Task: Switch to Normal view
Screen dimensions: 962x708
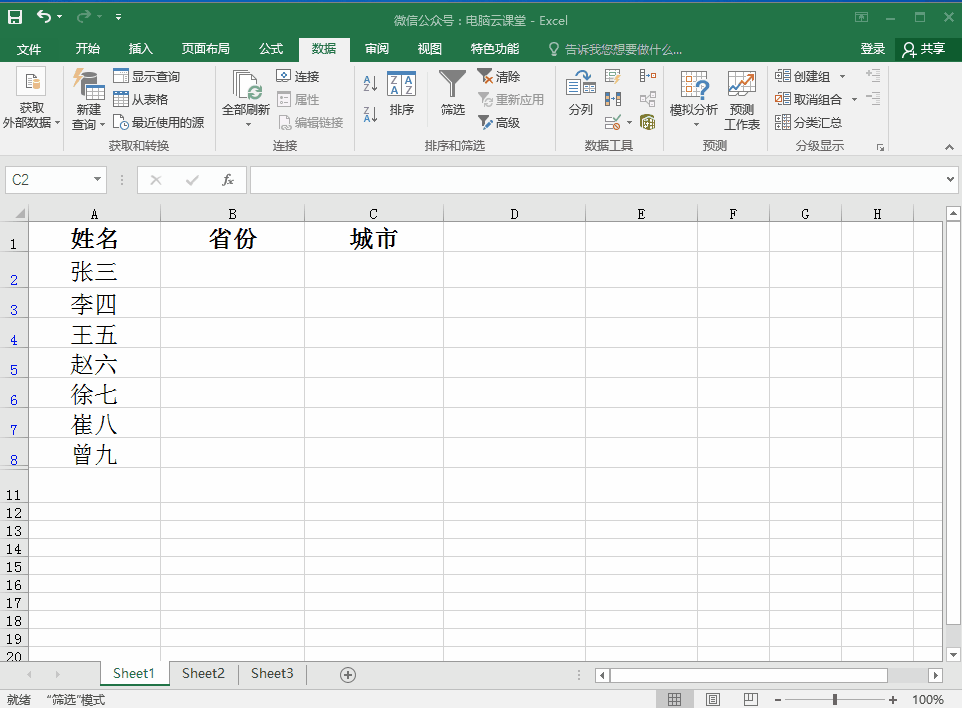Action: [x=674, y=699]
